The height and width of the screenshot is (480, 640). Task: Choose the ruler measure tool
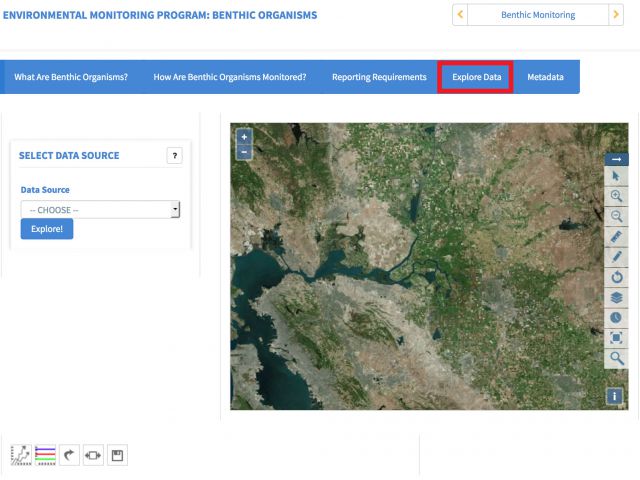coord(616,237)
